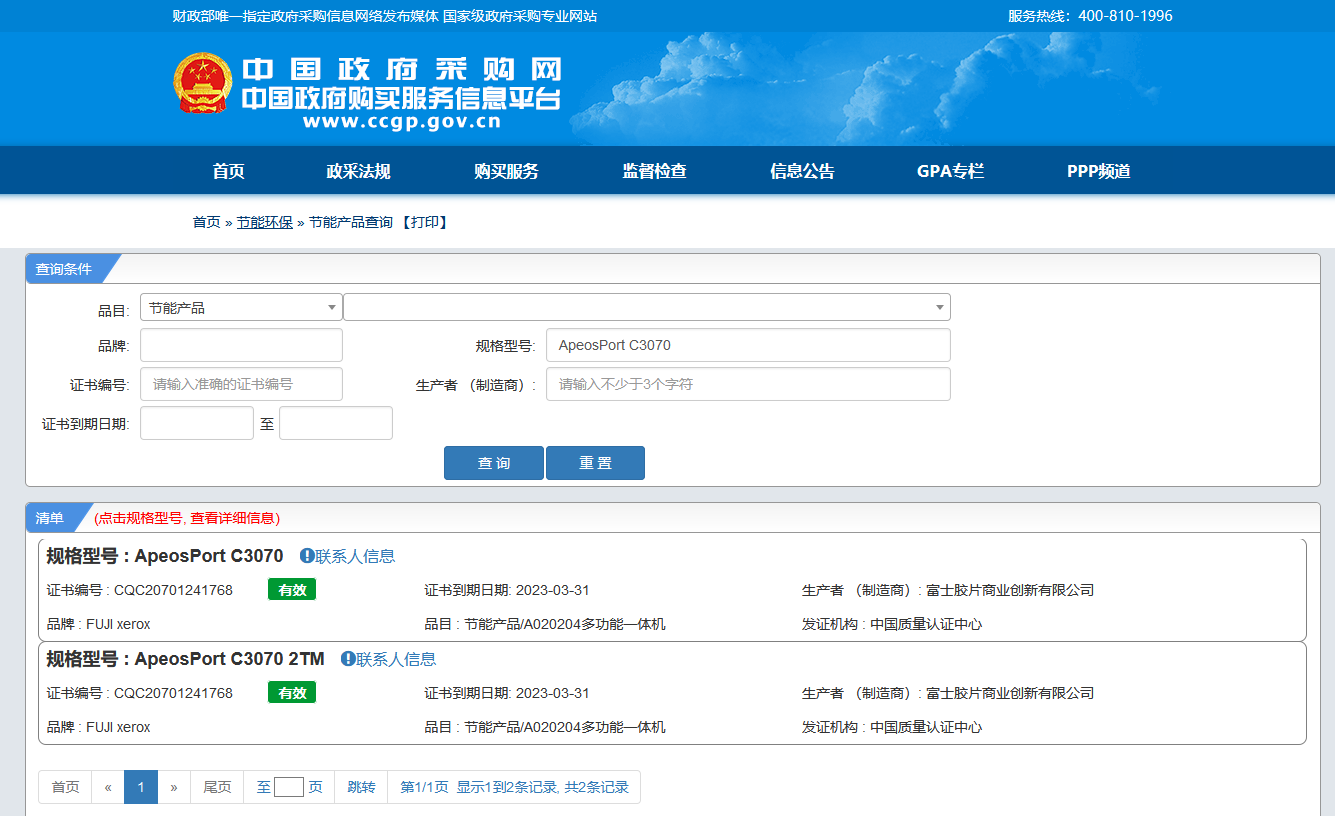
Task: Go to 尾页 last page
Action: tap(217, 787)
